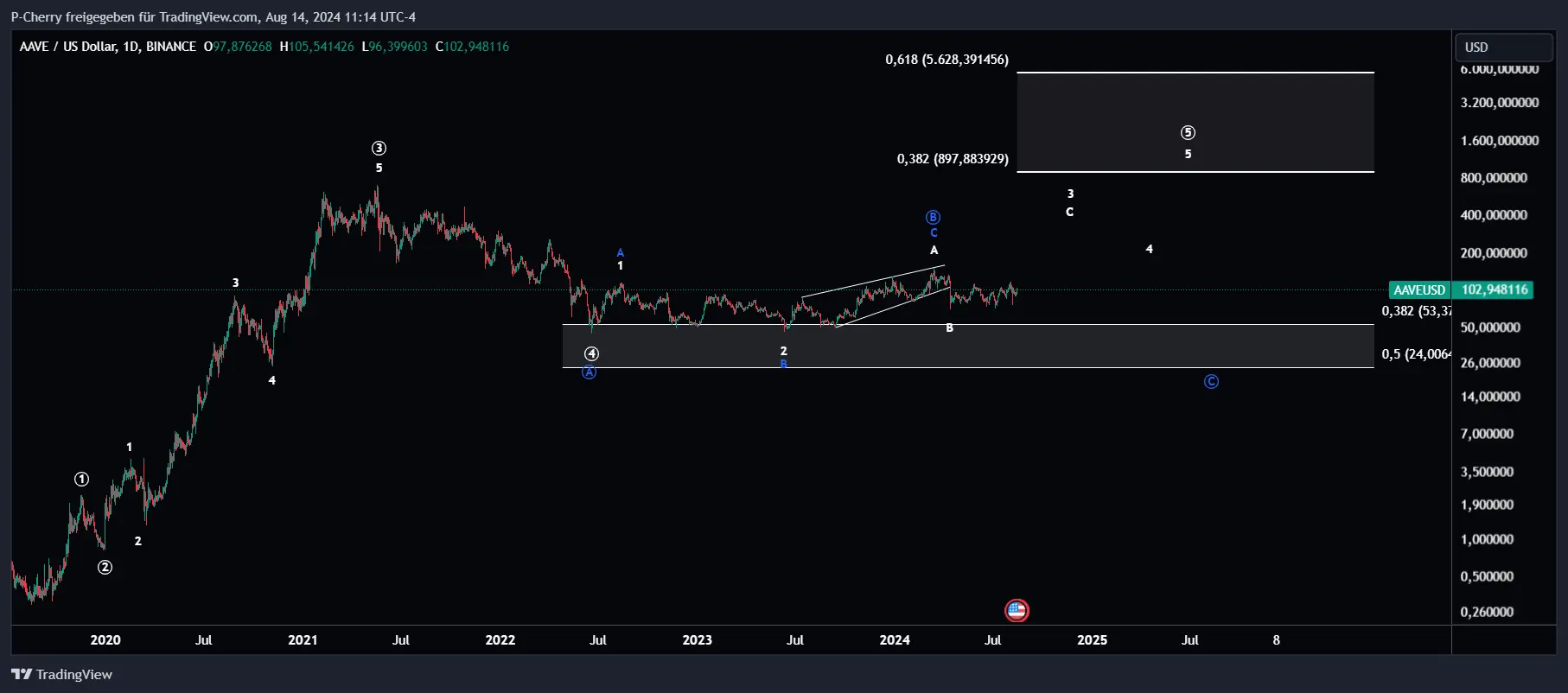
Task: Click the TradingView logo
Action: click(61, 675)
